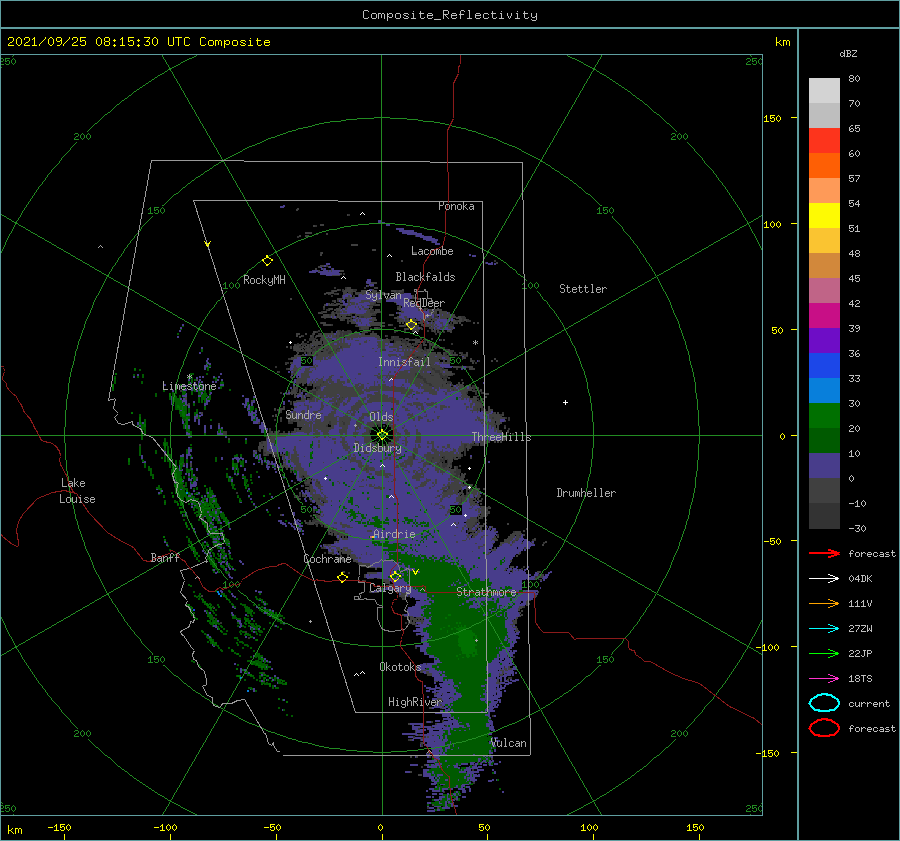Click the Cochrane city label
Viewport: 900px width, 841px height.
point(327,559)
